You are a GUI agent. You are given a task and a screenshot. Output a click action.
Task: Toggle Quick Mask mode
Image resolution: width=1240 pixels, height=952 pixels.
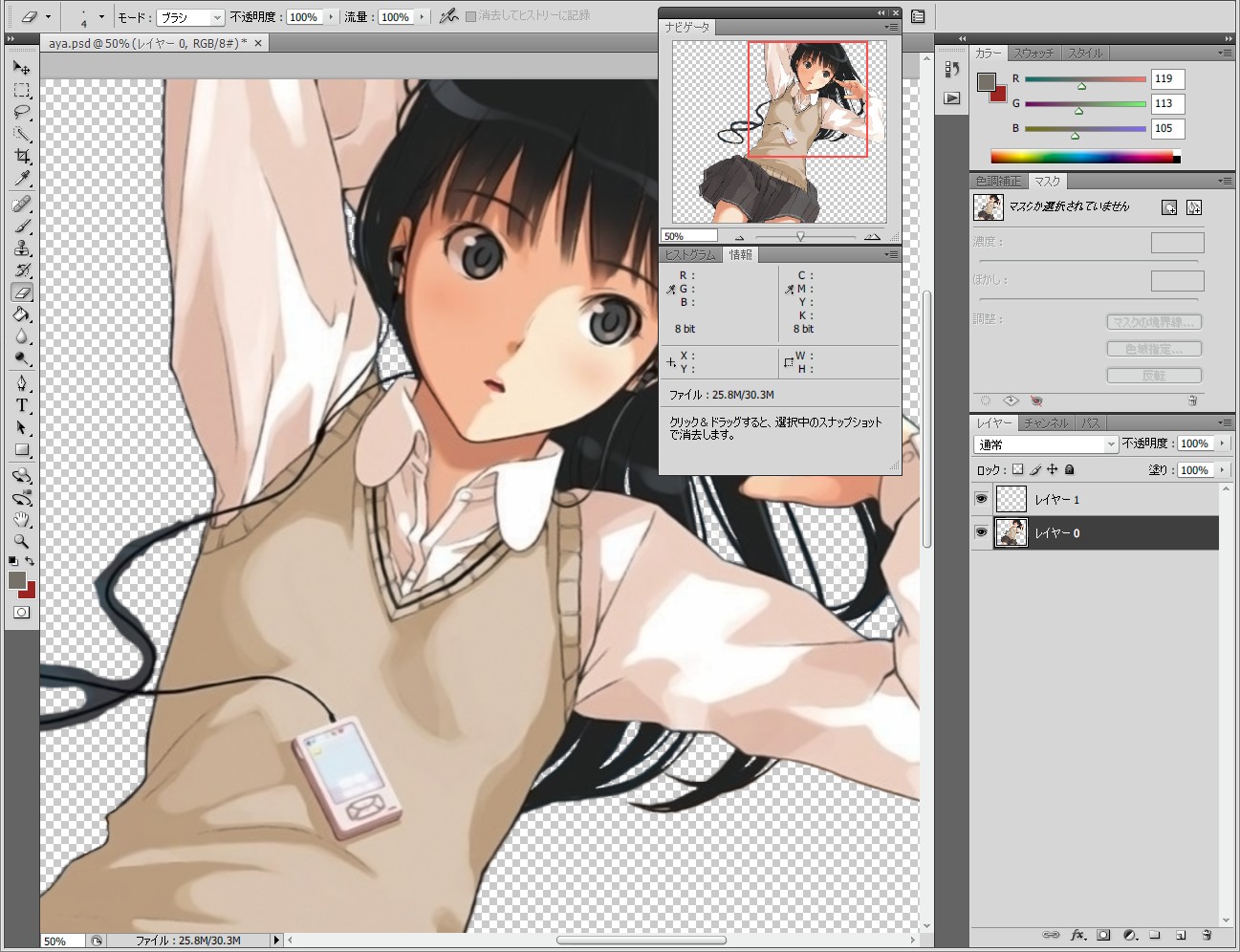(x=22, y=612)
